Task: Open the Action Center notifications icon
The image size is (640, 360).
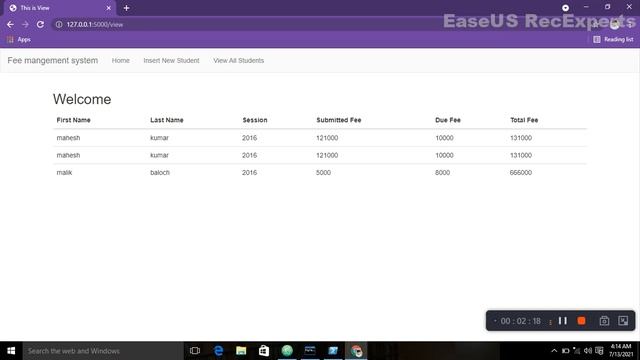Action: (x=599, y=351)
